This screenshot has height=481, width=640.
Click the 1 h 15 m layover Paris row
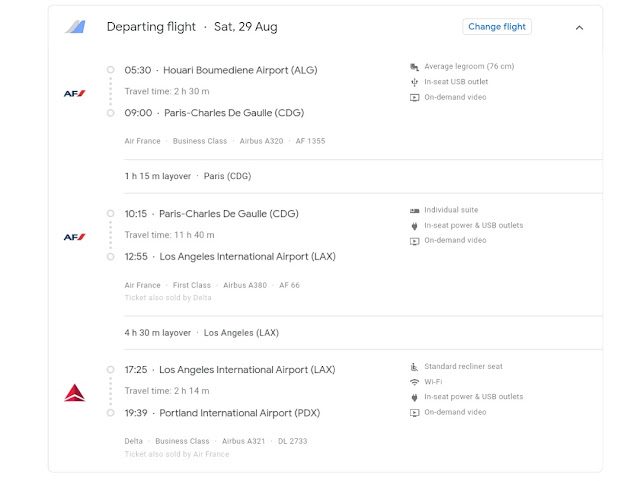[363, 176]
